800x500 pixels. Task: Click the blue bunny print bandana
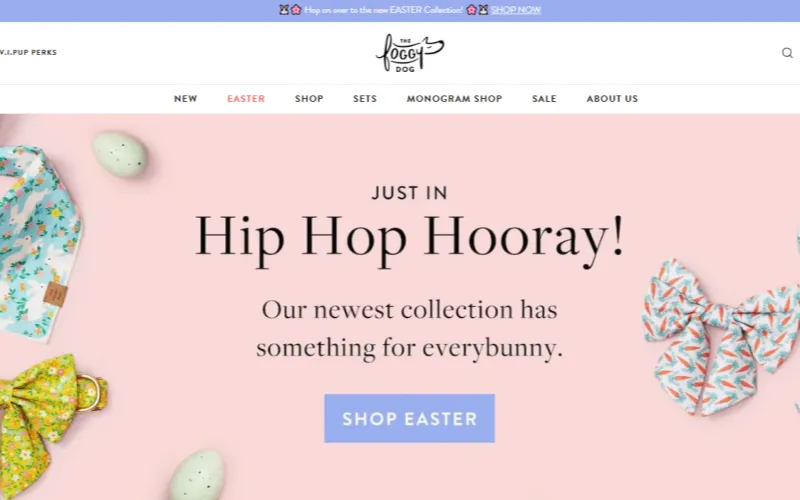coord(38,242)
